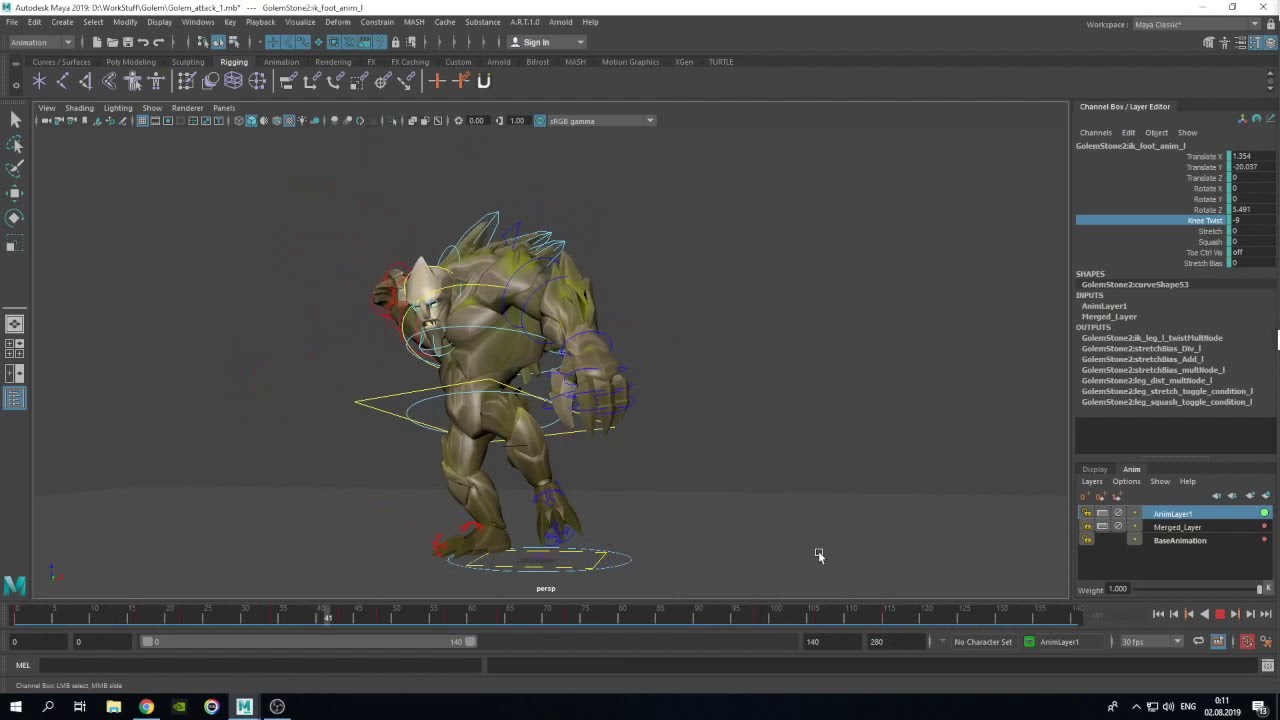Toggle lock on AnimLayer1
Image resolution: width=1280 pixels, height=720 pixels.
(x=1087, y=513)
